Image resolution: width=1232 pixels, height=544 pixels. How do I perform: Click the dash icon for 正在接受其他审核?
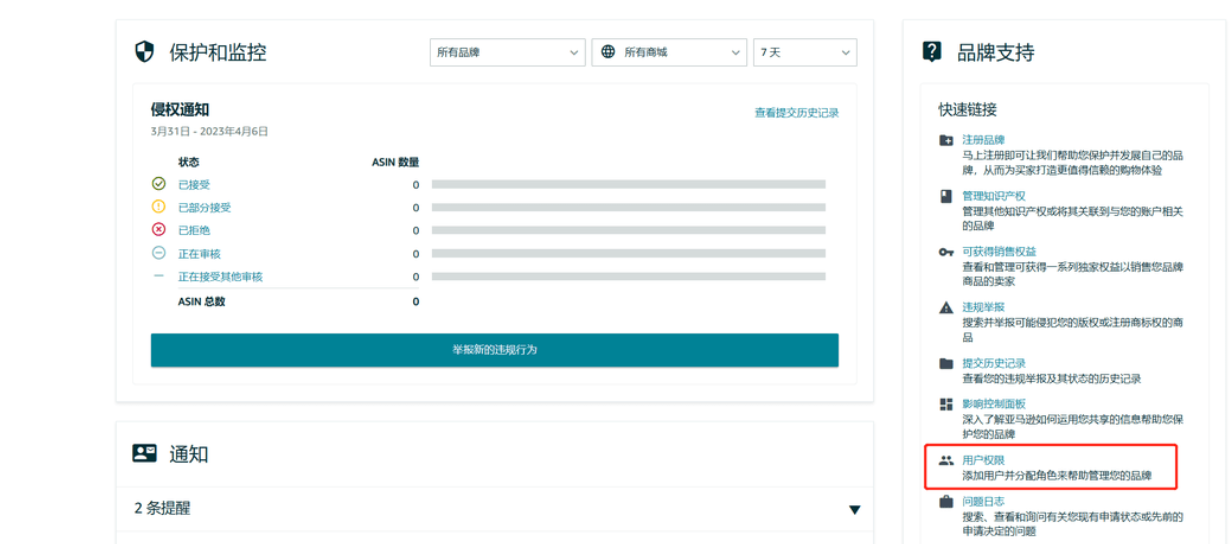158,276
